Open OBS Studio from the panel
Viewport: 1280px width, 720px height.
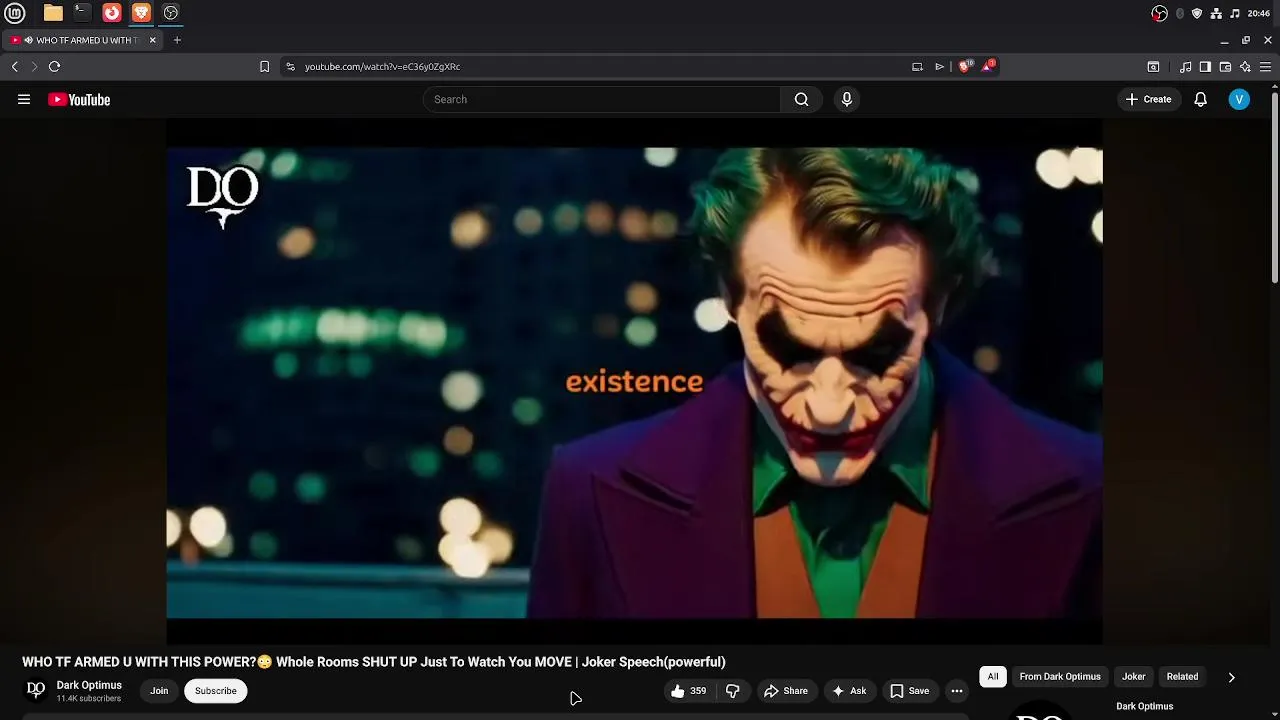171,13
